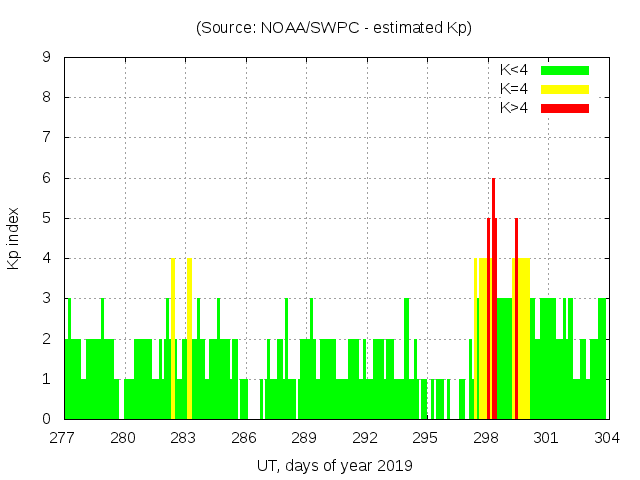The width and height of the screenshot is (640, 480).
Task: Click the red K>4 legend swatch
Action: point(565,108)
